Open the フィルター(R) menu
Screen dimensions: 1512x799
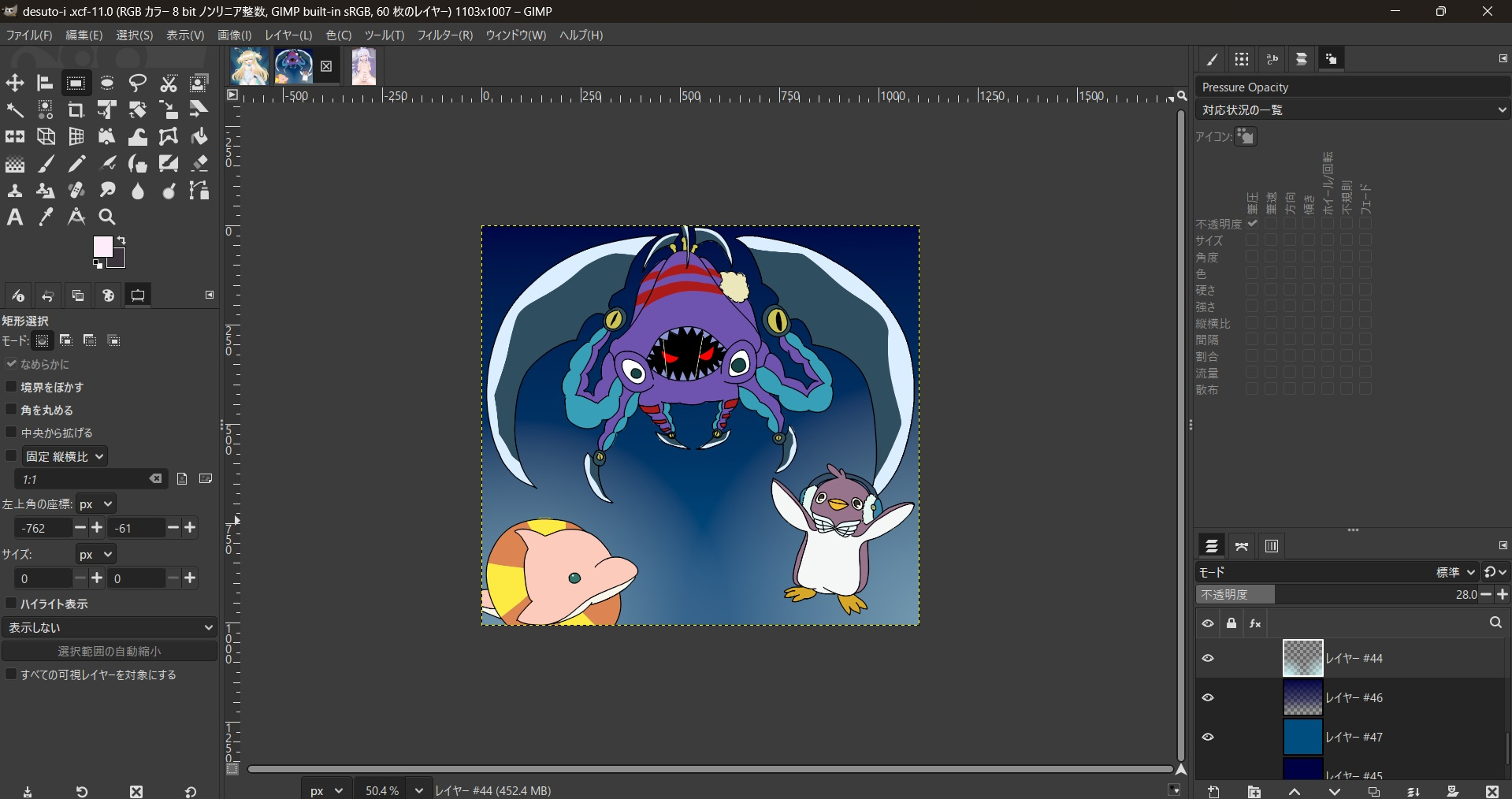click(x=444, y=35)
